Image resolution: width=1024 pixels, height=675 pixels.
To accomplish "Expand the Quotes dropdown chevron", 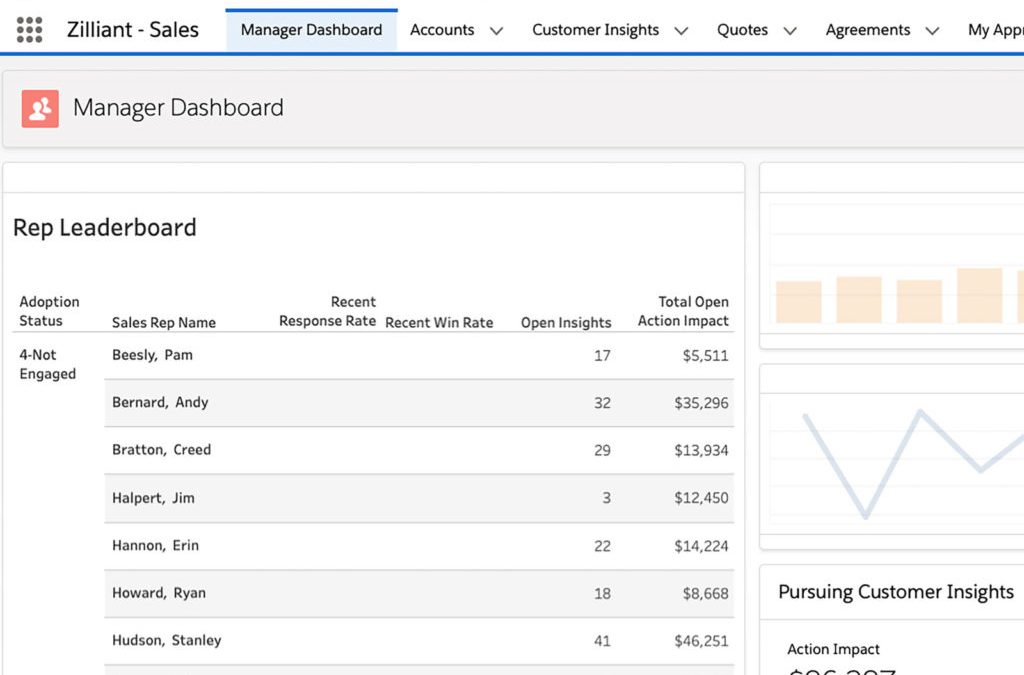I will click(x=790, y=31).
